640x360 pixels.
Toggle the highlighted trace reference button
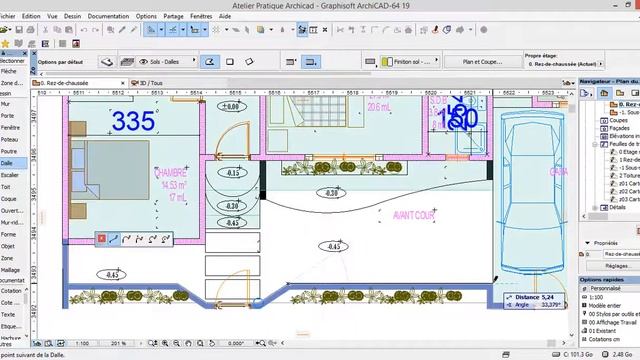(x=302, y=30)
